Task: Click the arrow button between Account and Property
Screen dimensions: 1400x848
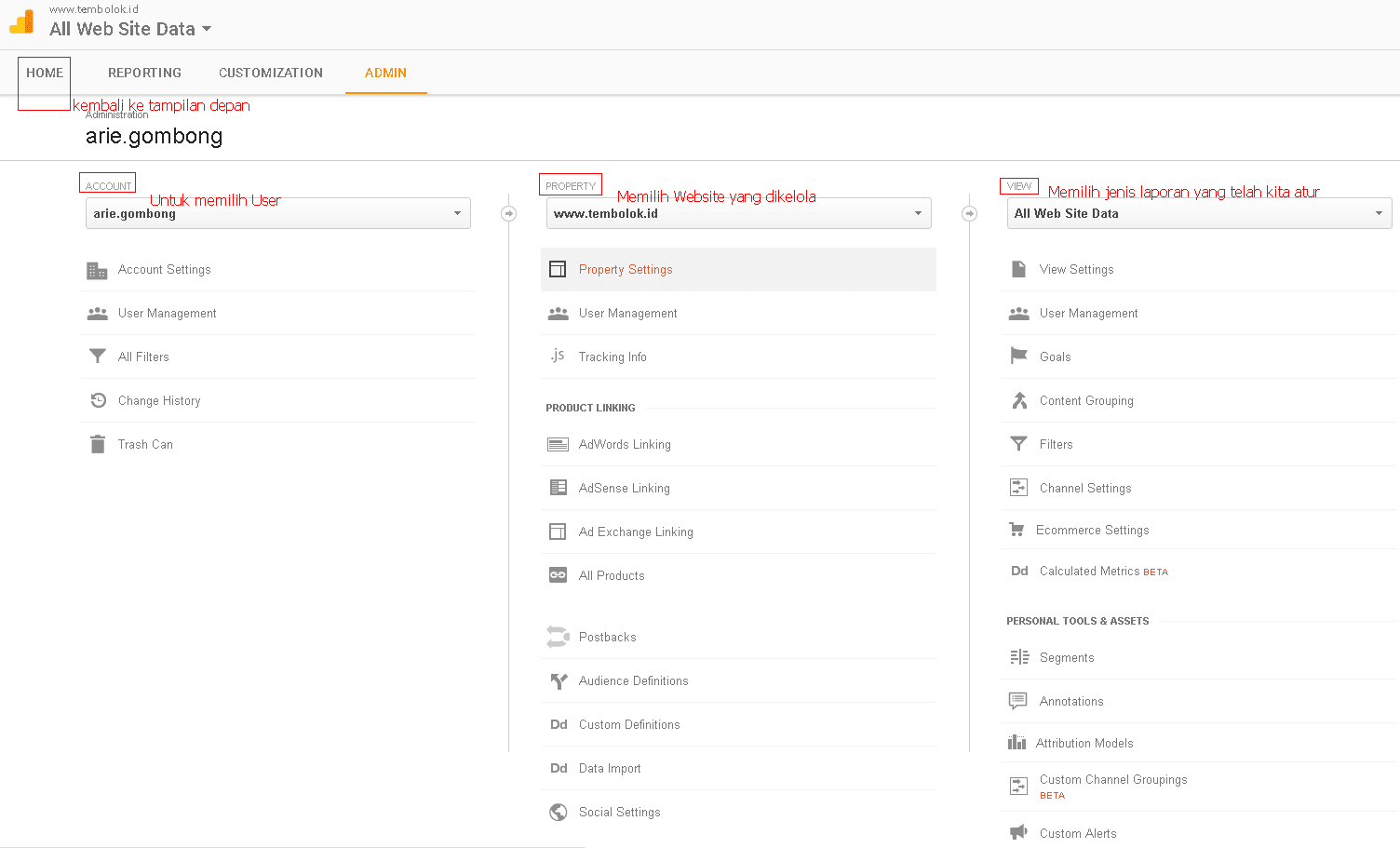Action: (x=508, y=213)
